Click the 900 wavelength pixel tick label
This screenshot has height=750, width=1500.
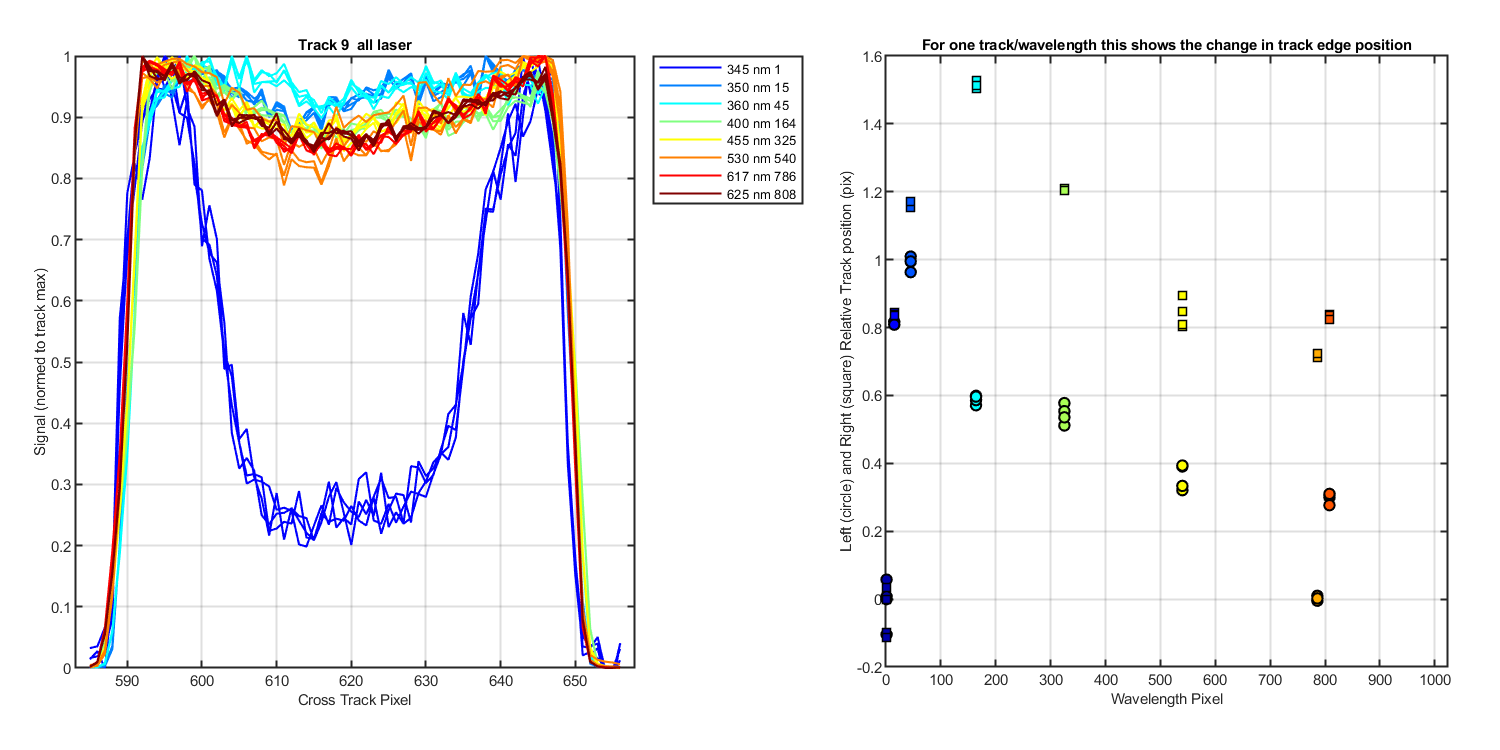tap(1380, 682)
